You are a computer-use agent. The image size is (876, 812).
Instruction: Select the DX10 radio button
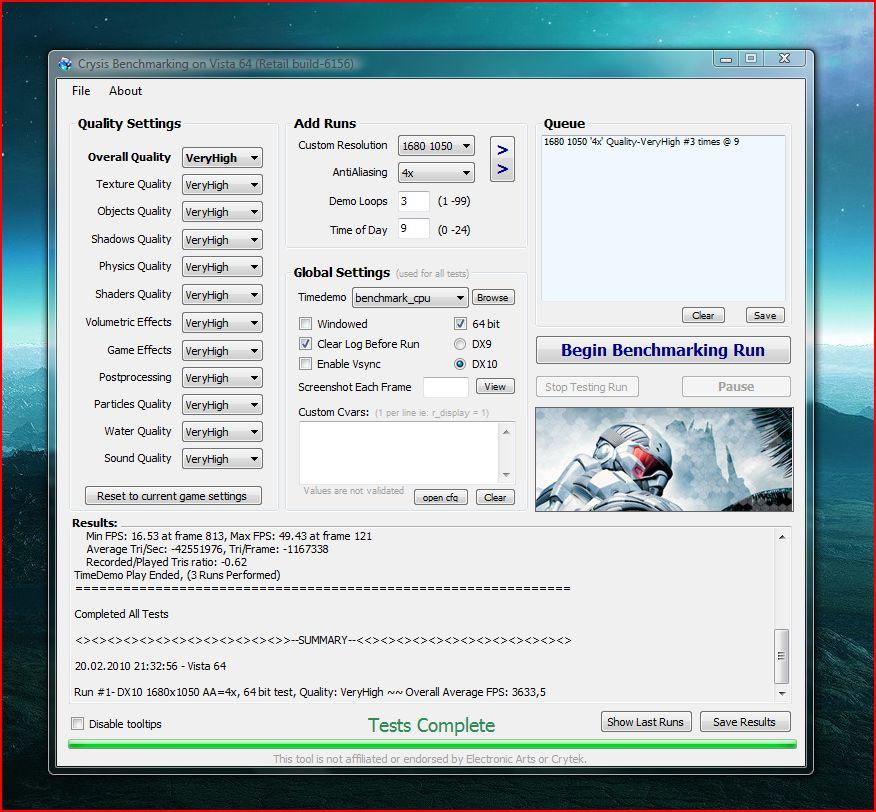(460, 364)
